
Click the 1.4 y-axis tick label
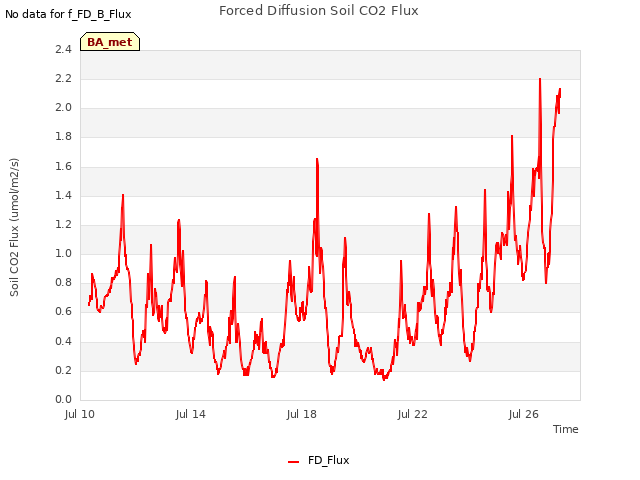(x=63, y=196)
